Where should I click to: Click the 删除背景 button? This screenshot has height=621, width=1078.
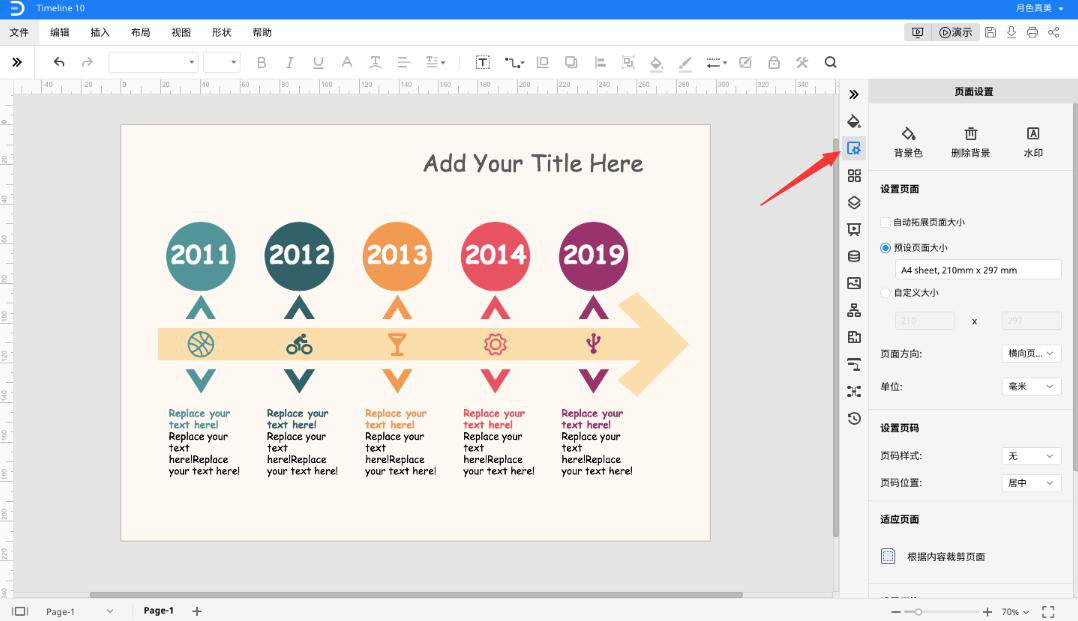[x=970, y=142]
